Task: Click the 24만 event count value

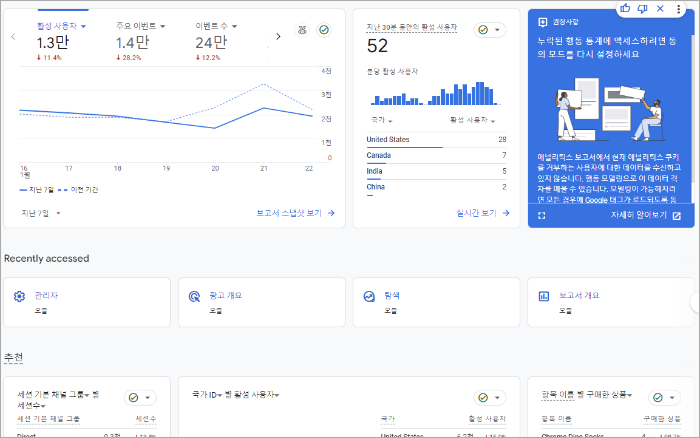Action: pos(211,43)
